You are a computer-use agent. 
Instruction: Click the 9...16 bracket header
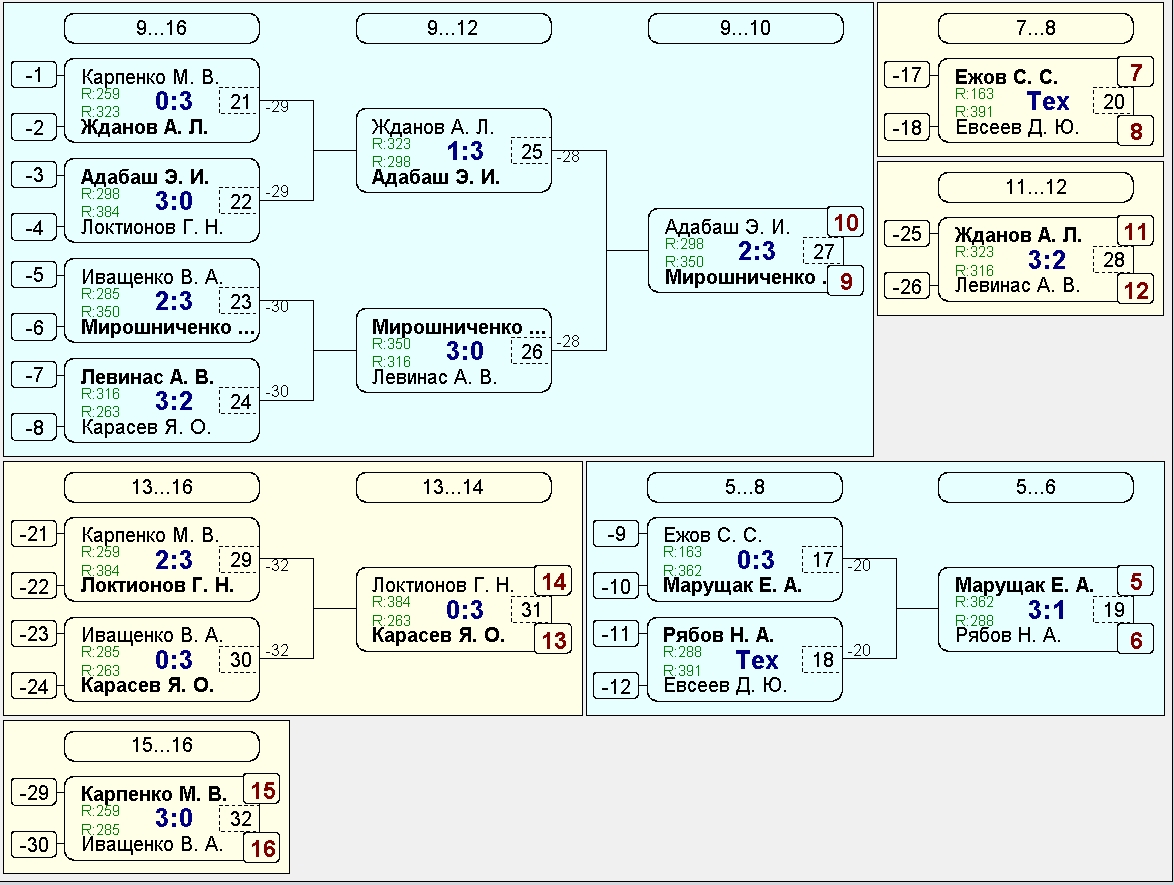pyautogui.click(x=161, y=29)
